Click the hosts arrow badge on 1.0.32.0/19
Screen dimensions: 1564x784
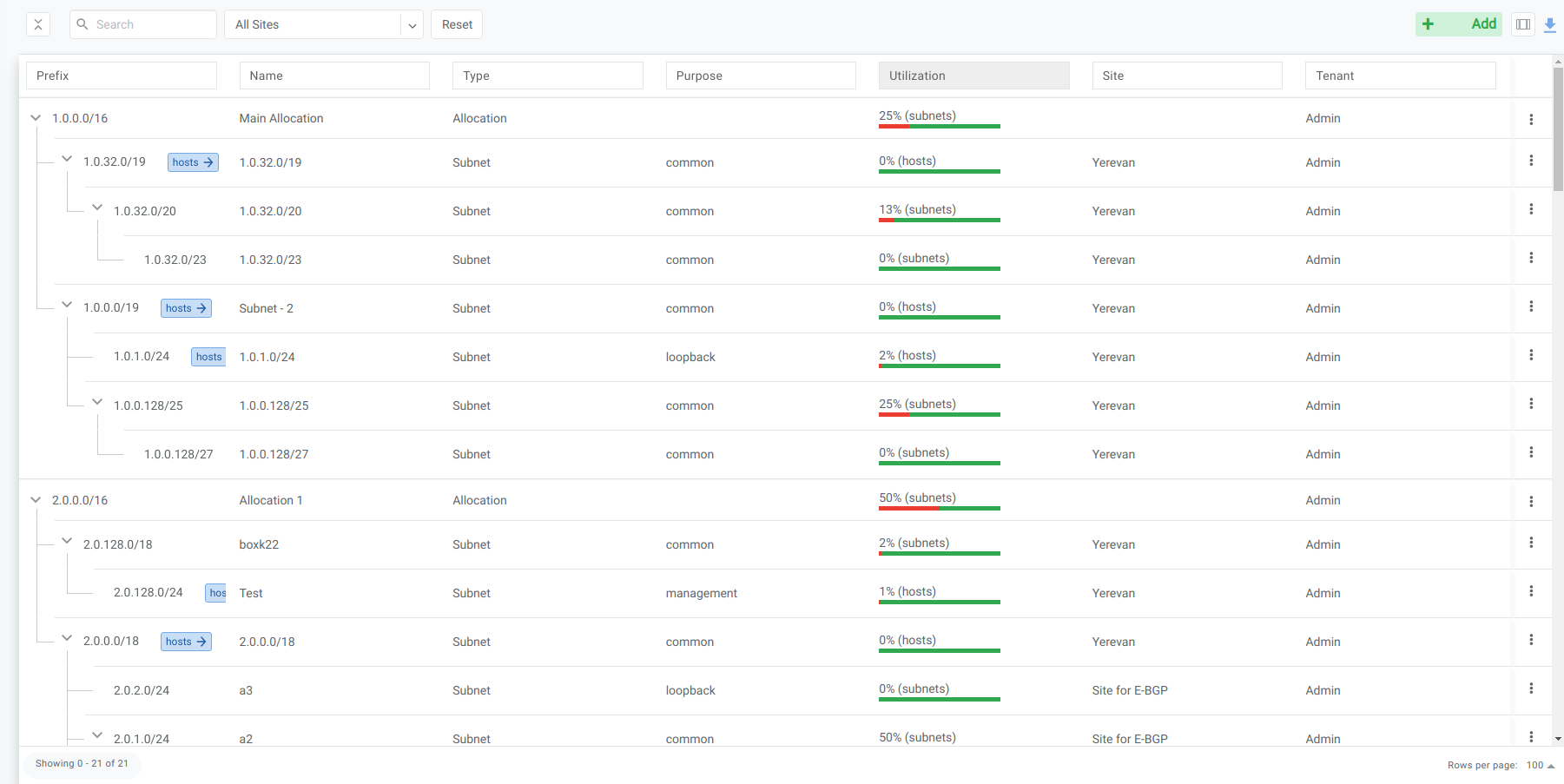[x=193, y=162]
